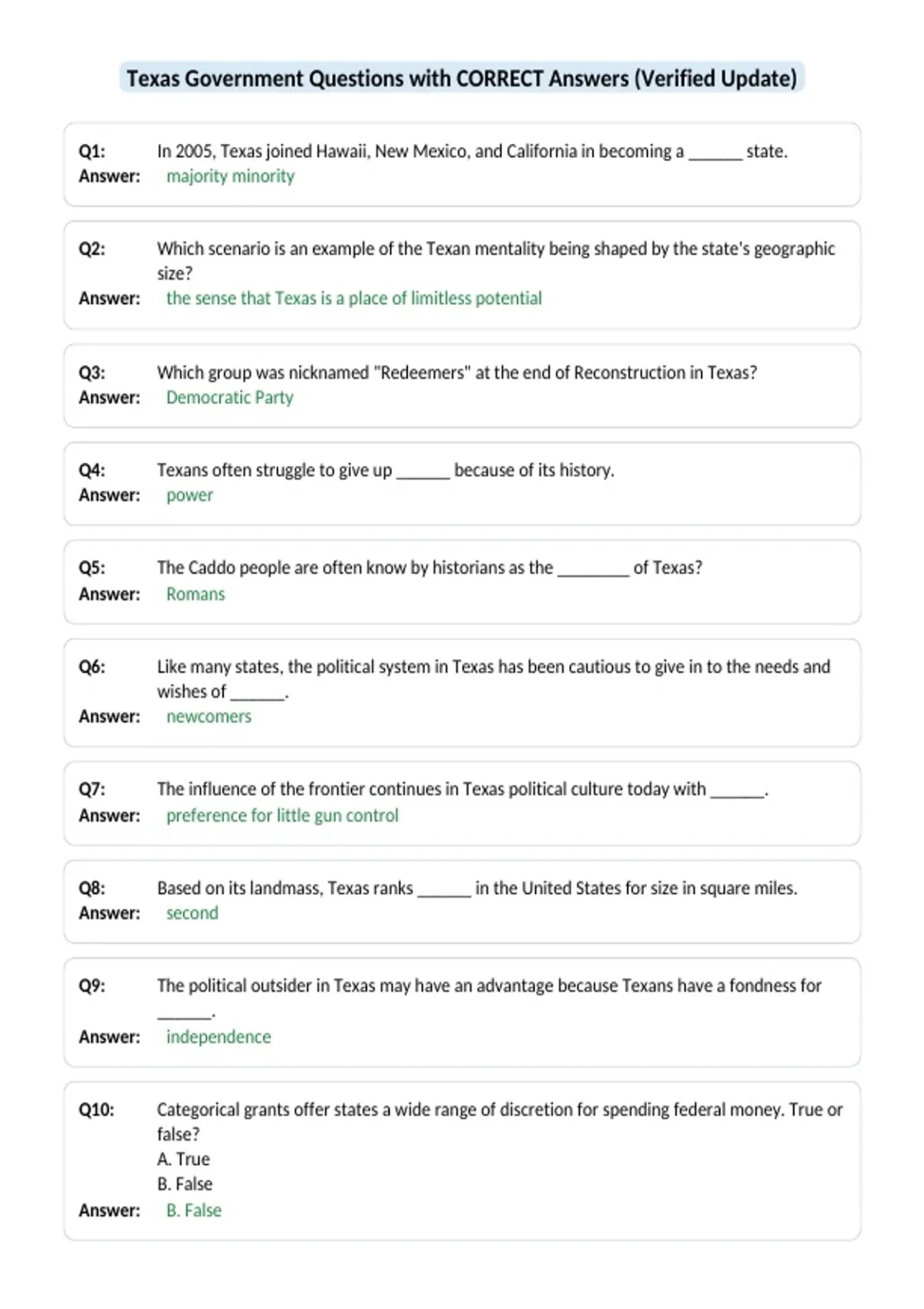This screenshot has height=1309, width=924.
Task: Click the document title heading
Action: click(x=462, y=79)
